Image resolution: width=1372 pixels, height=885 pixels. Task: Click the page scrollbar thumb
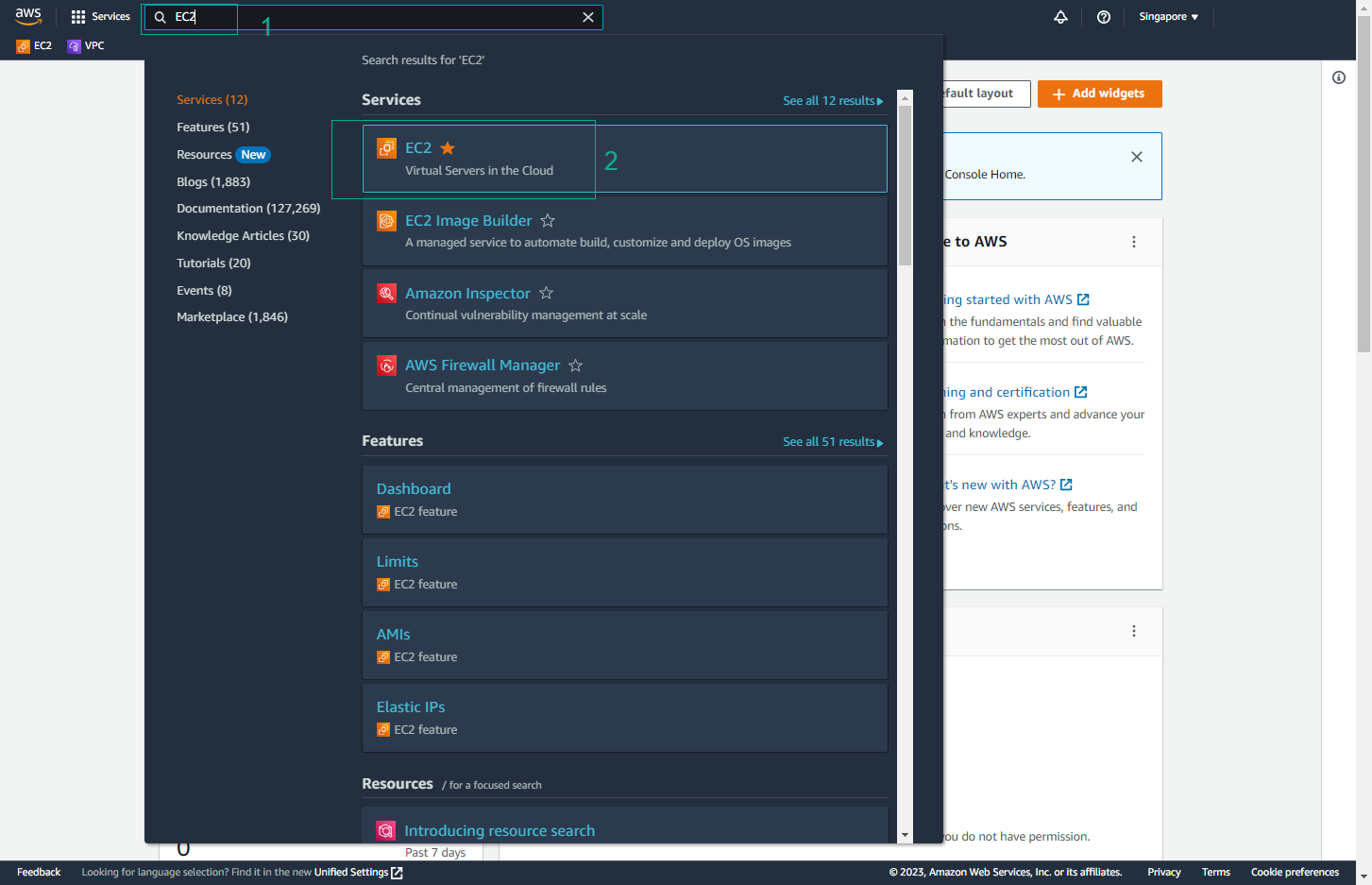click(1364, 184)
